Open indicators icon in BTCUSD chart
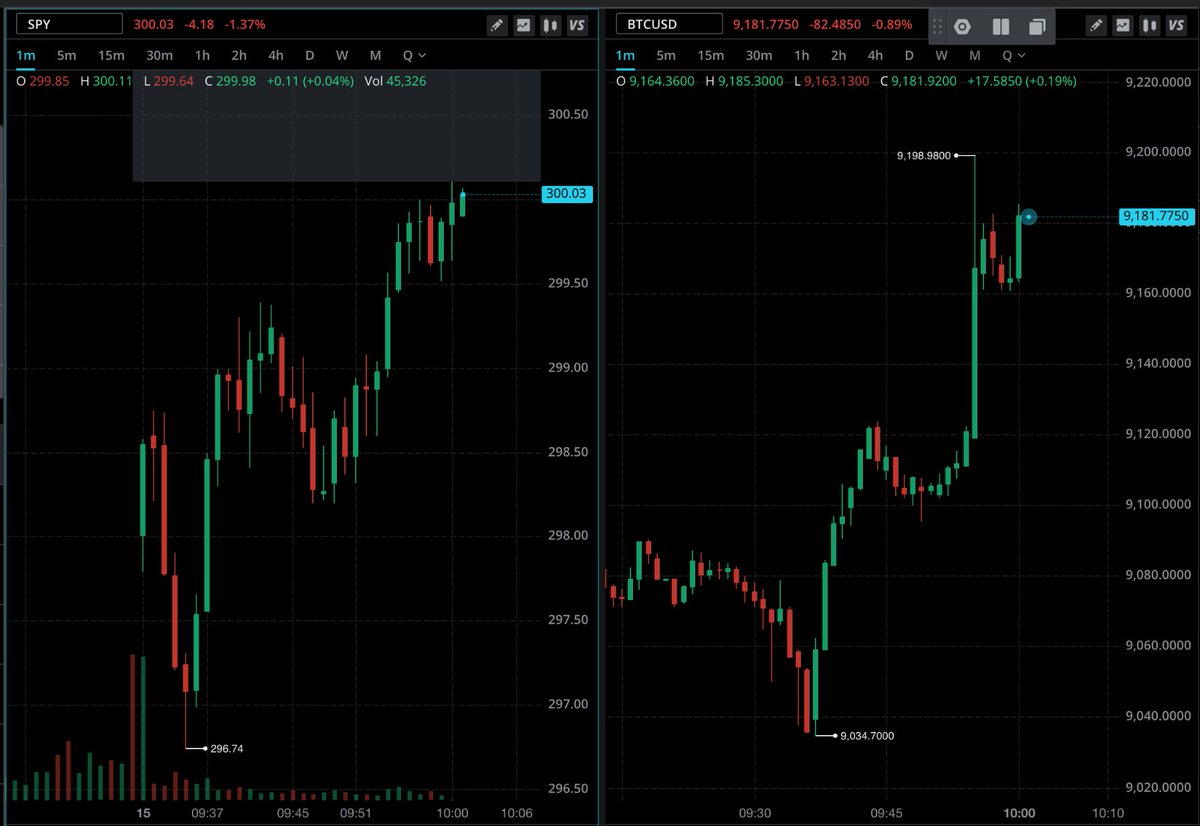This screenshot has height=826, width=1200. coord(1124,24)
